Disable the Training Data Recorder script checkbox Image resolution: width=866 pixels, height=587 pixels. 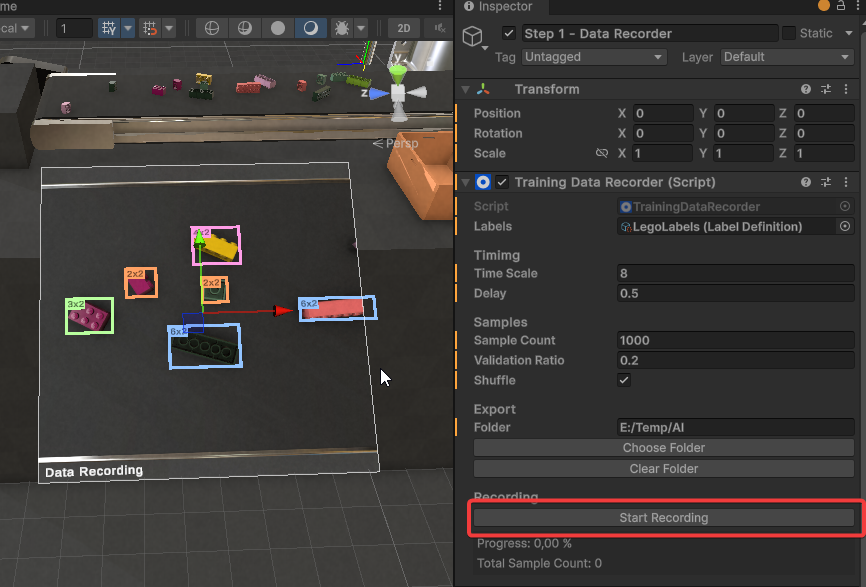pyautogui.click(x=503, y=183)
